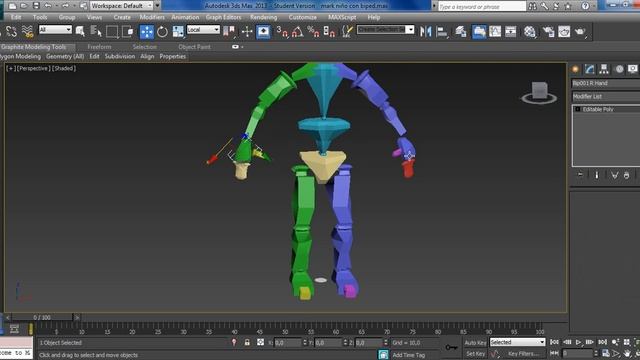Switch to the Freeform ribbon tab
The height and width of the screenshot is (360, 640).
(99, 47)
